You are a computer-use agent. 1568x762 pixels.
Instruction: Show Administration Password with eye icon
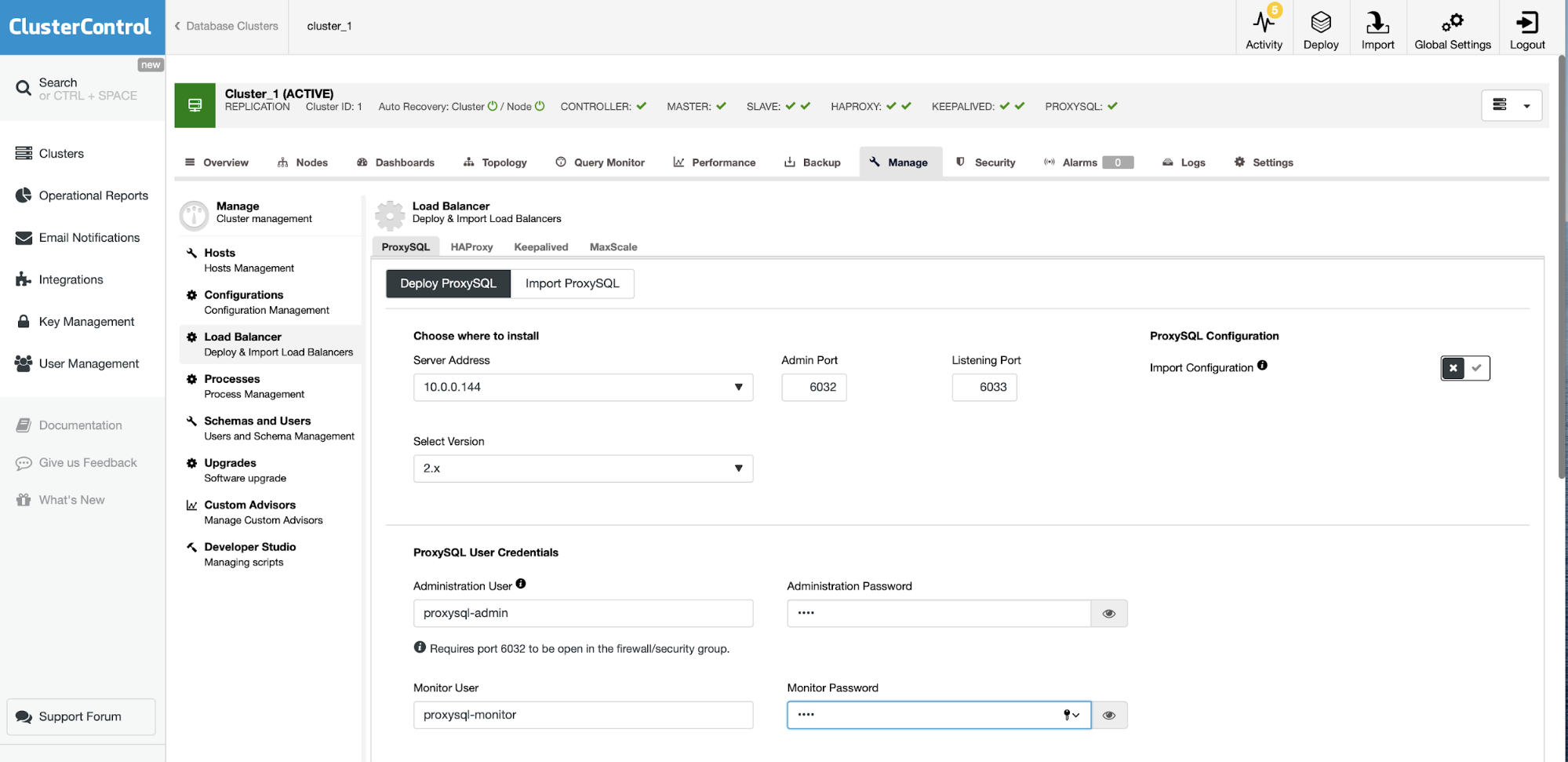(1109, 614)
